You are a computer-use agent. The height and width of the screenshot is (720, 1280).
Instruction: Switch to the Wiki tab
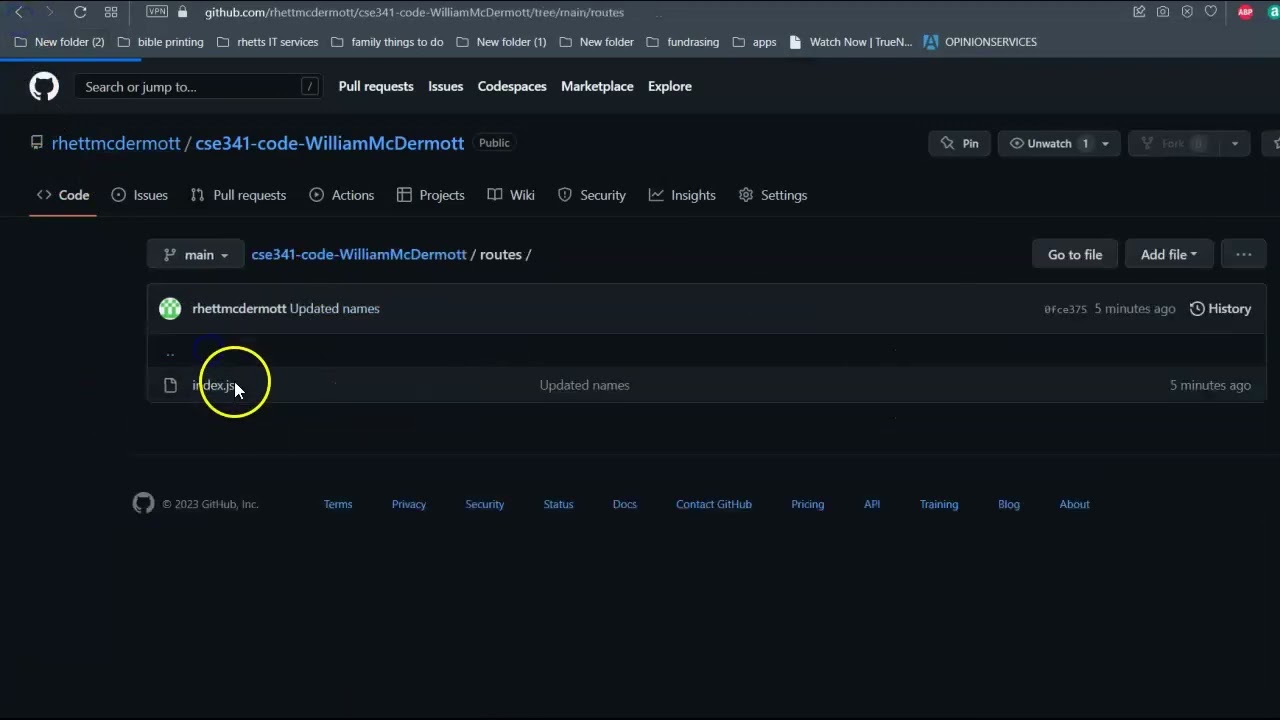[x=511, y=195]
